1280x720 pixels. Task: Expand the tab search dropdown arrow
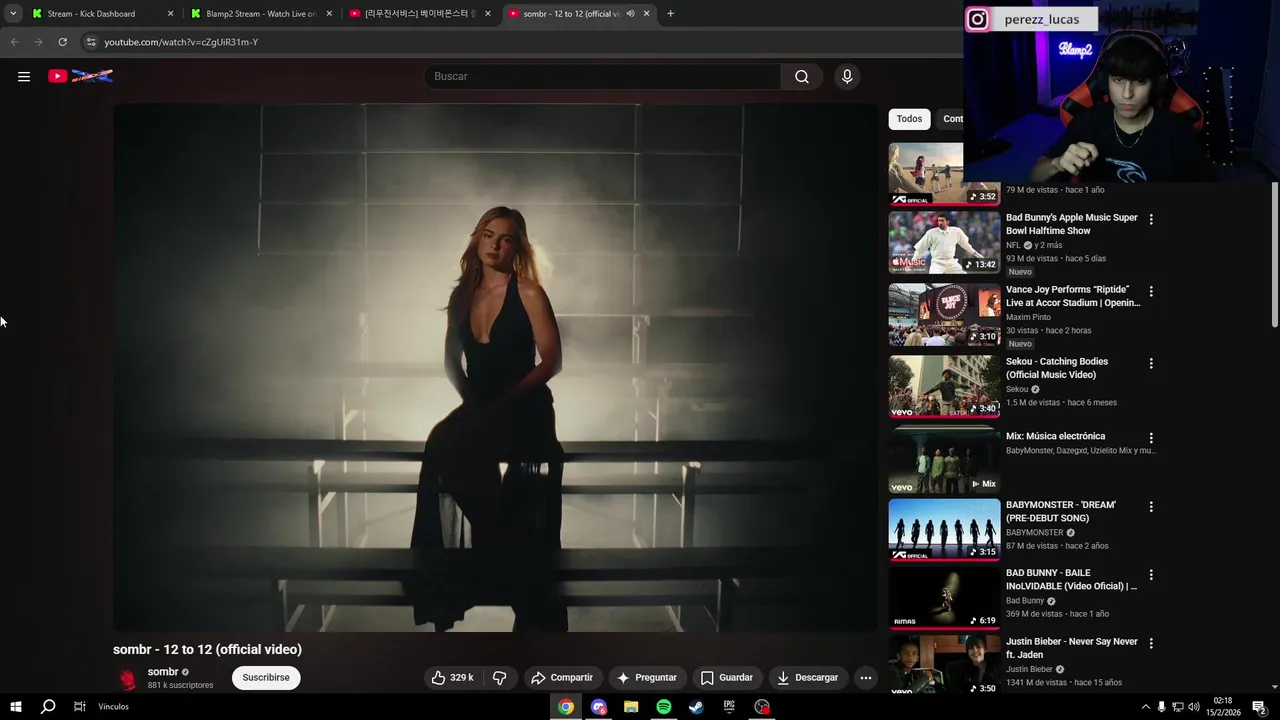[x=13, y=14]
